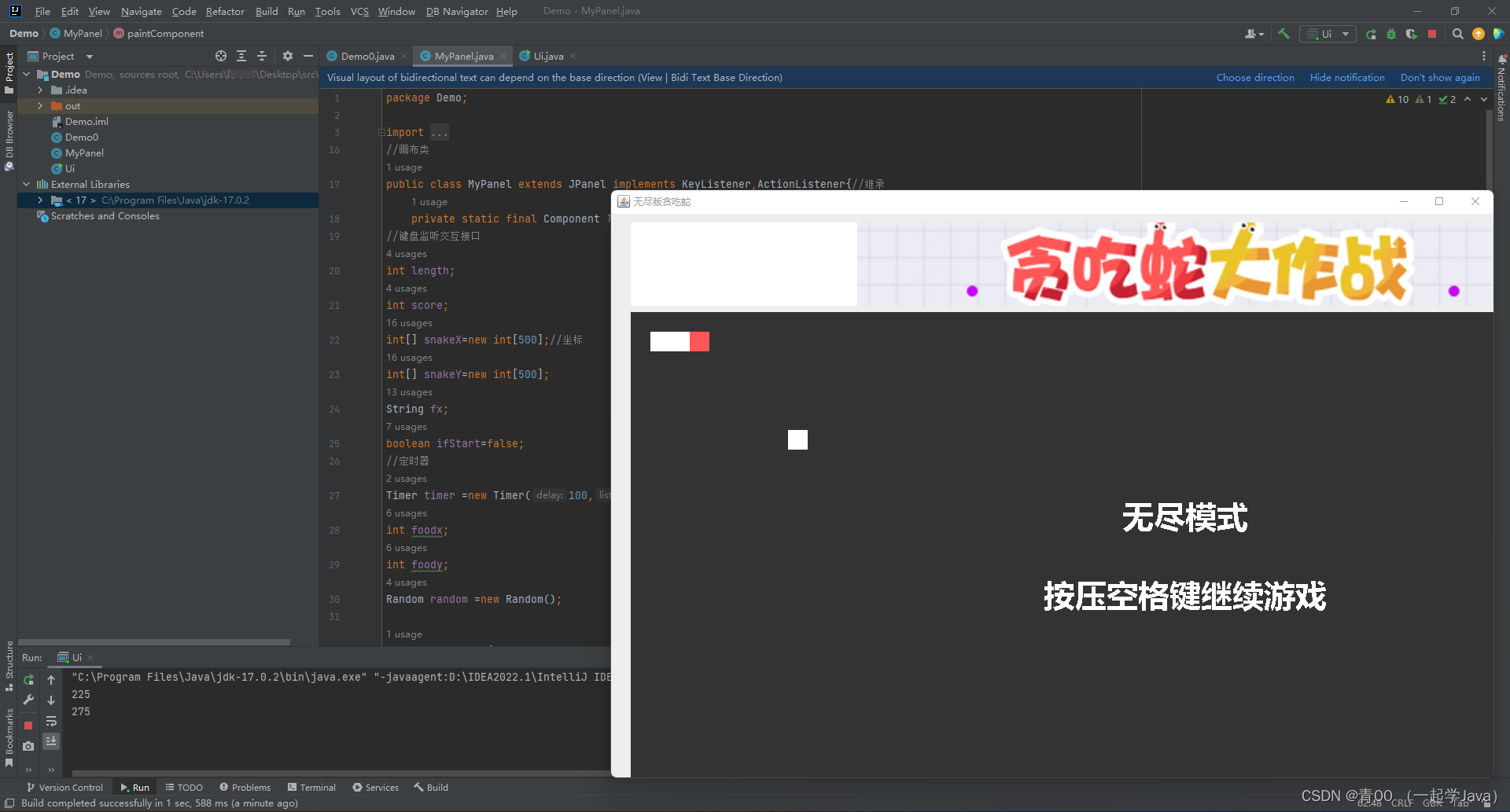Click the warnings count indicator
This screenshot has width=1510, height=812.
click(1398, 99)
